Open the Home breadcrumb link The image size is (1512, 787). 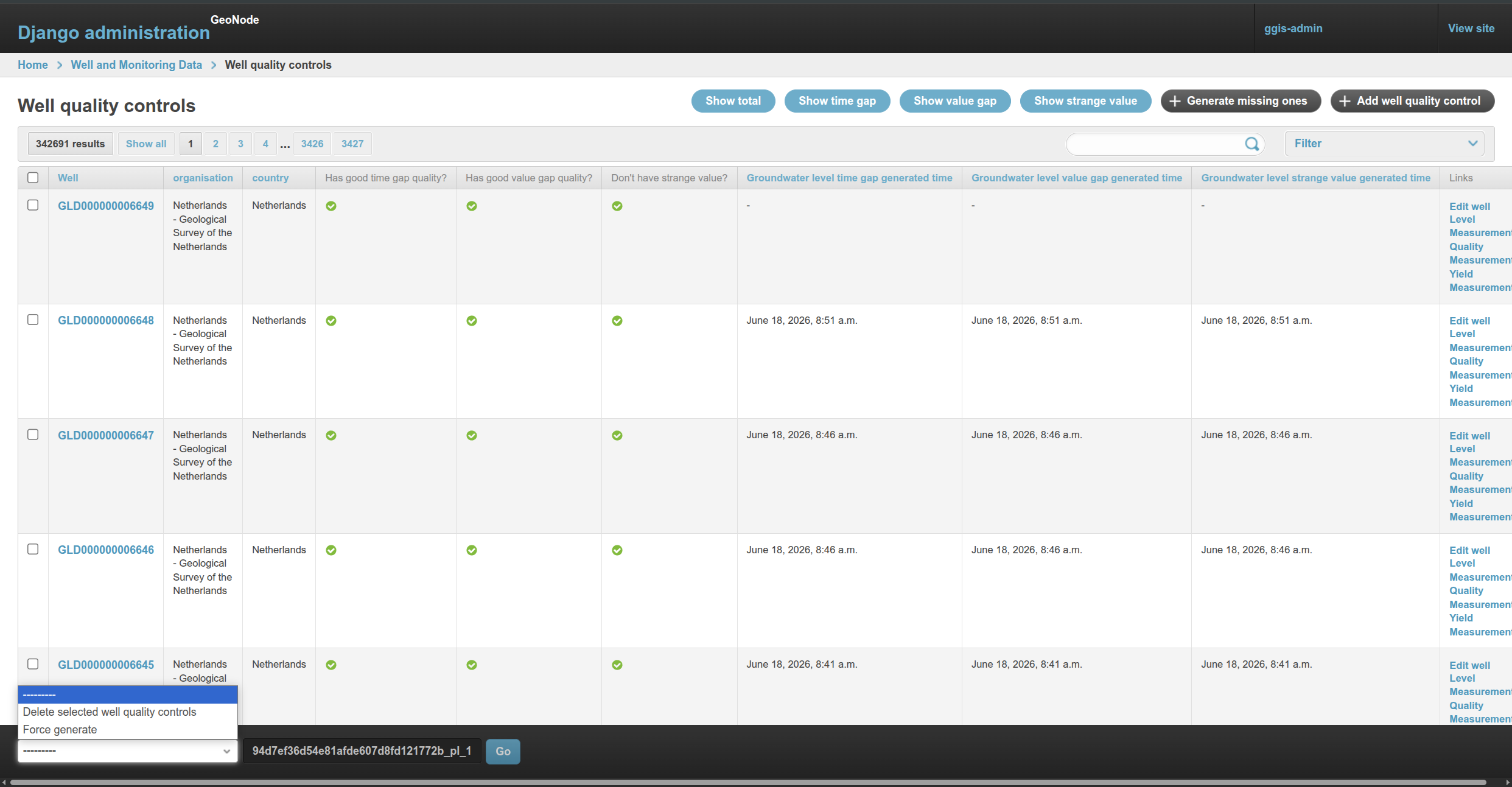pos(33,65)
